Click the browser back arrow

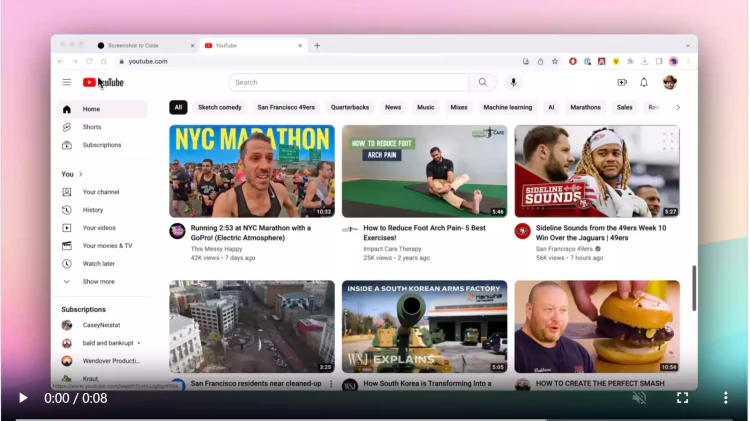point(61,61)
